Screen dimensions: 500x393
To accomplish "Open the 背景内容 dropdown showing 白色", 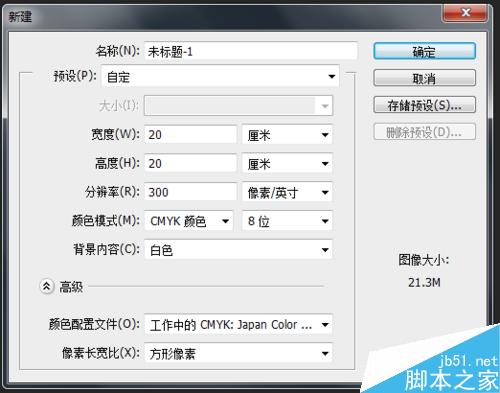I will pos(238,250).
